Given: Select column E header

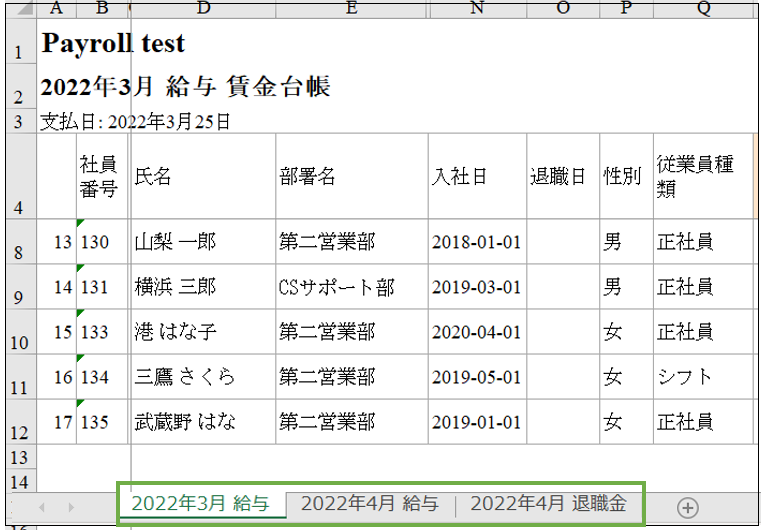Looking at the screenshot, I should coord(351,9).
